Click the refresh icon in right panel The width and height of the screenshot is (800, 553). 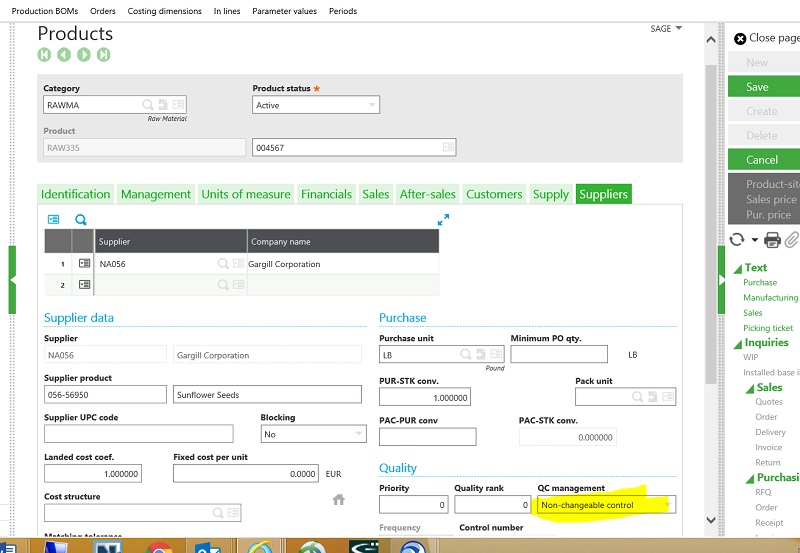(x=737, y=240)
